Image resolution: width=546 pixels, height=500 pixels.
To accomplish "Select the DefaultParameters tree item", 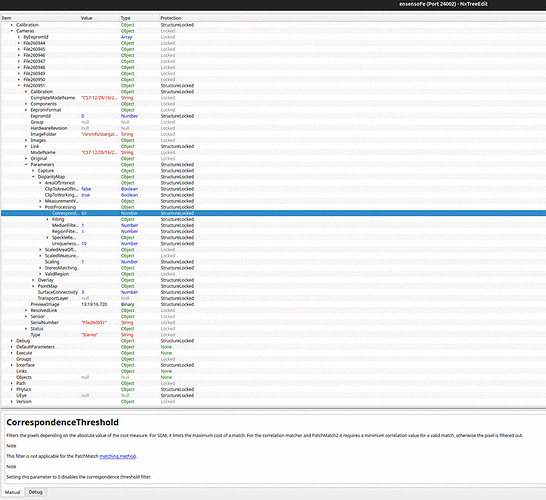I will click(x=35, y=347).
